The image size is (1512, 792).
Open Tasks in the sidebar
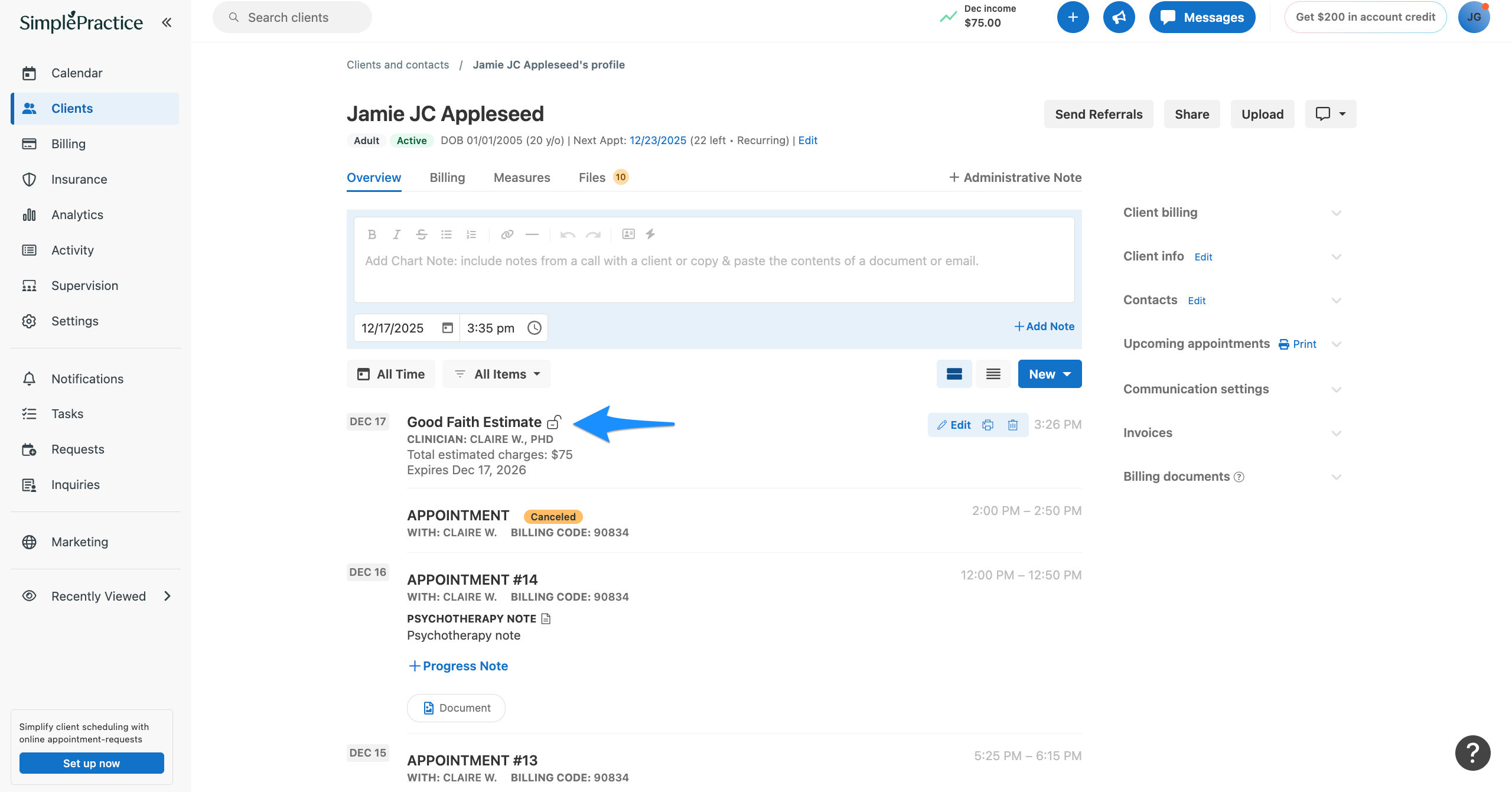click(96, 414)
